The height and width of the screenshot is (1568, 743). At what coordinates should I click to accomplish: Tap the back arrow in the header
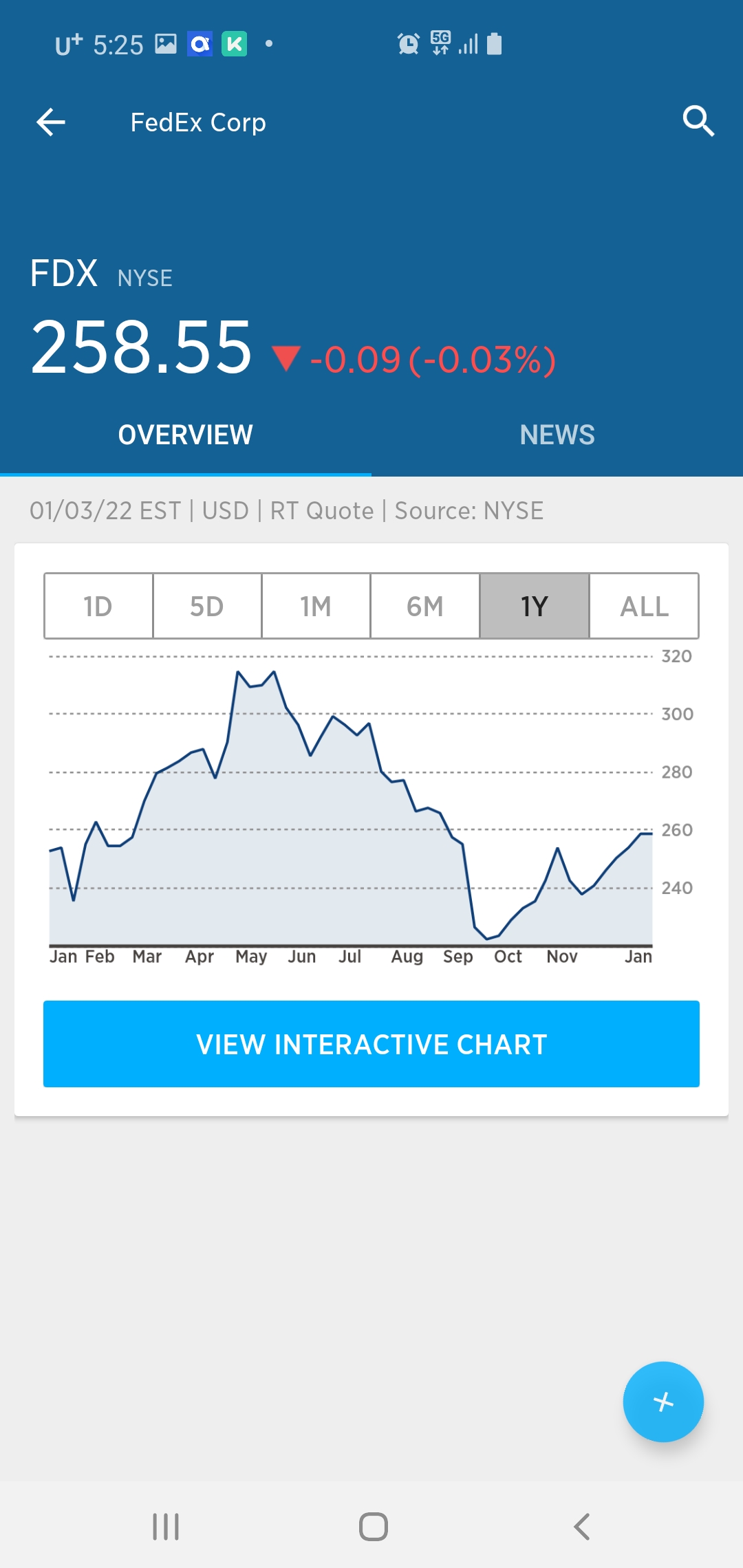(x=51, y=122)
